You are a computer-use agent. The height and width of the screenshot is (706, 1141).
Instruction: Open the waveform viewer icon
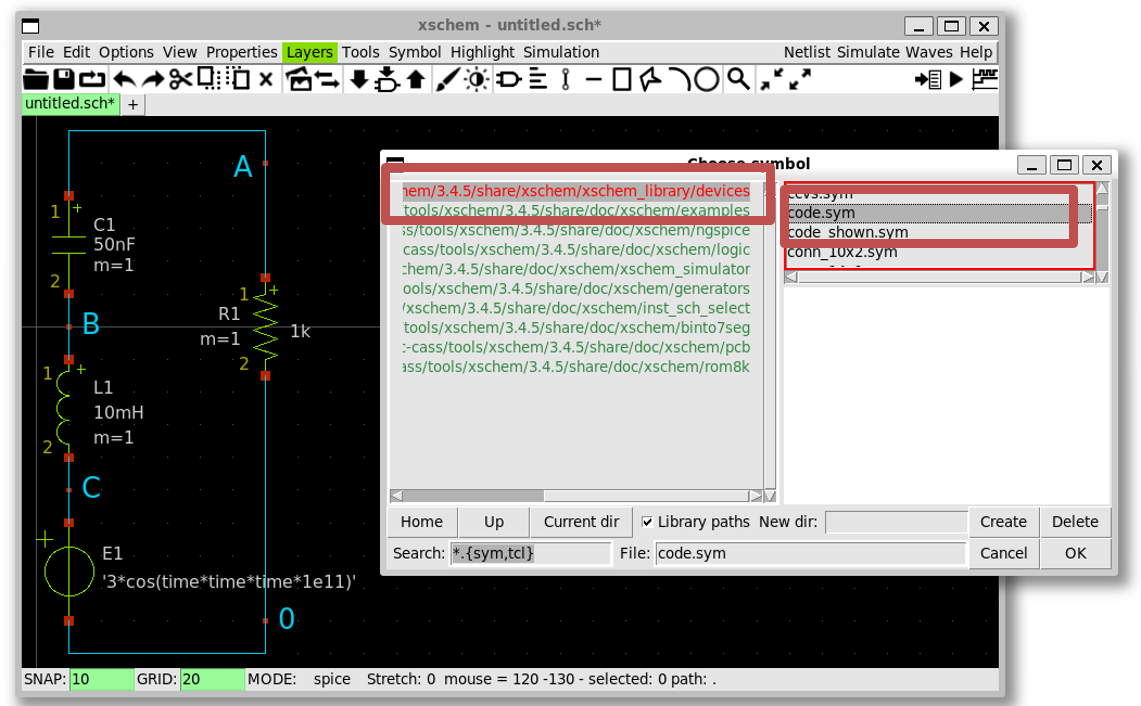985,79
